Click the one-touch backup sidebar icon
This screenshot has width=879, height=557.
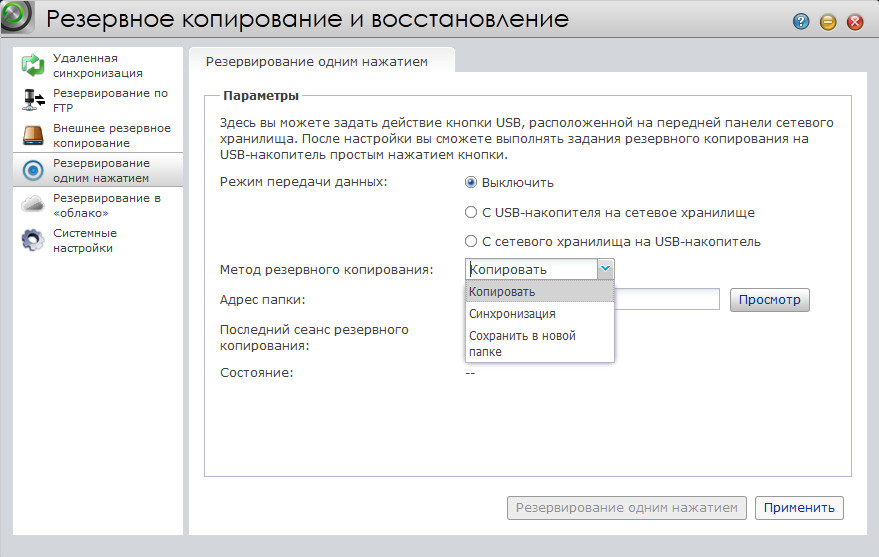pyautogui.click(x=34, y=170)
